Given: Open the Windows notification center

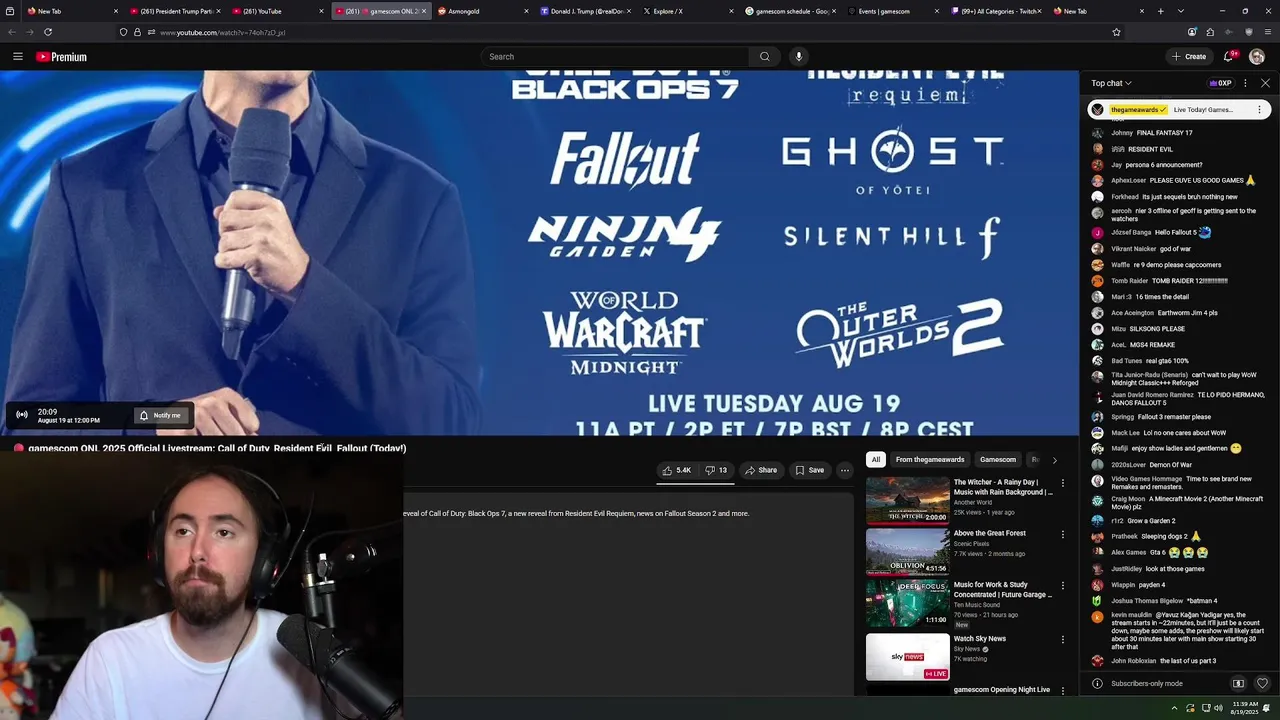Looking at the screenshot, I should [x=1266, y=708].
